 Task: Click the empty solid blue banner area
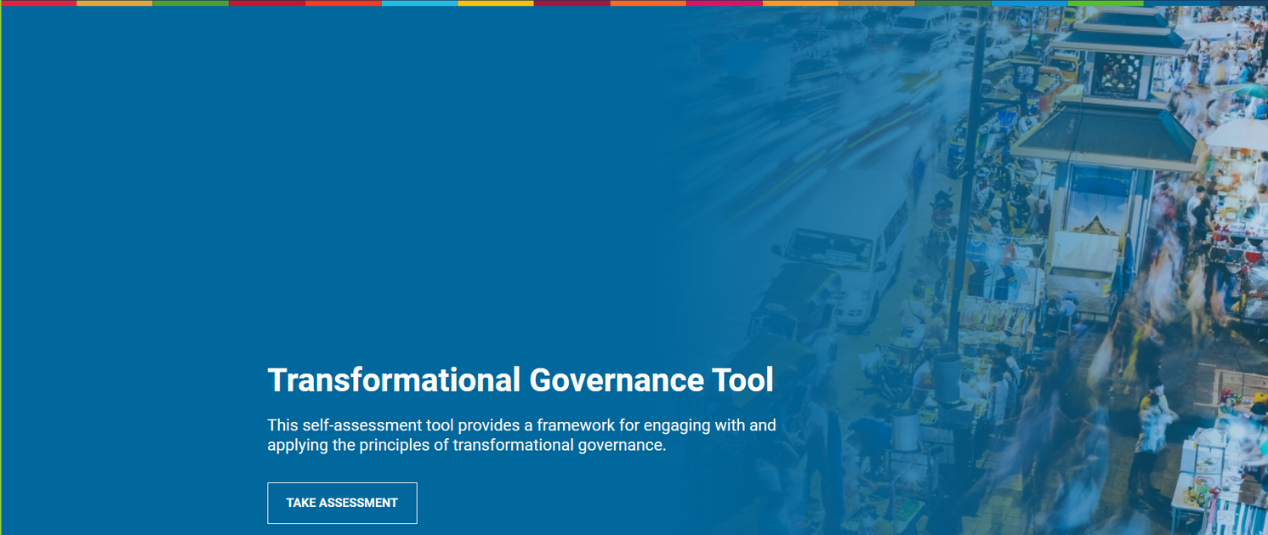coord(300,180)
